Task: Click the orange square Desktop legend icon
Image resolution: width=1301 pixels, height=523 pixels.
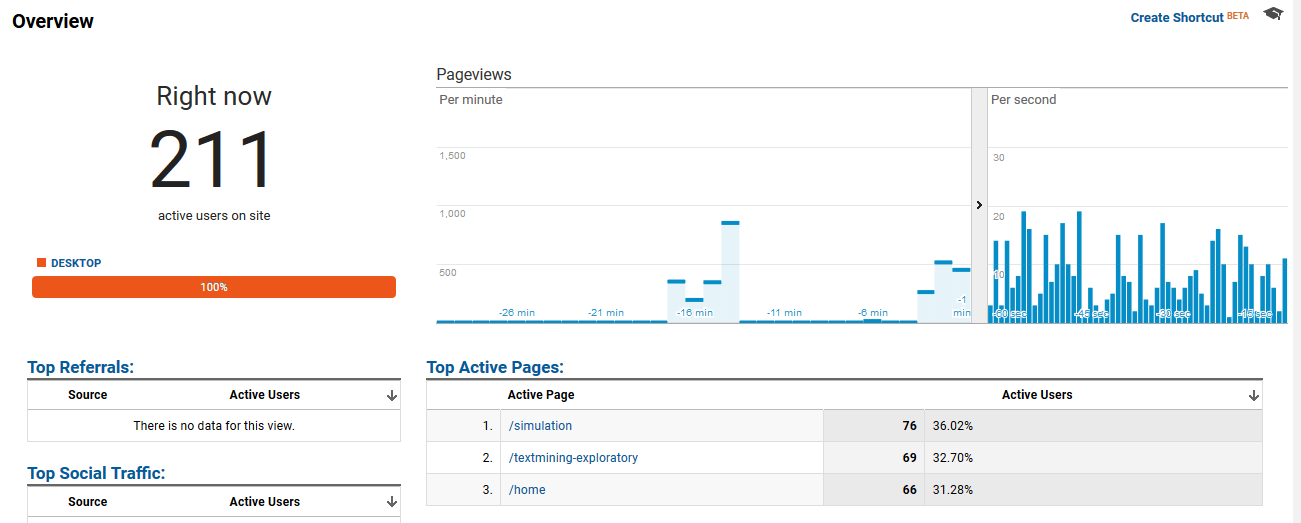Action: coord(41,263)
